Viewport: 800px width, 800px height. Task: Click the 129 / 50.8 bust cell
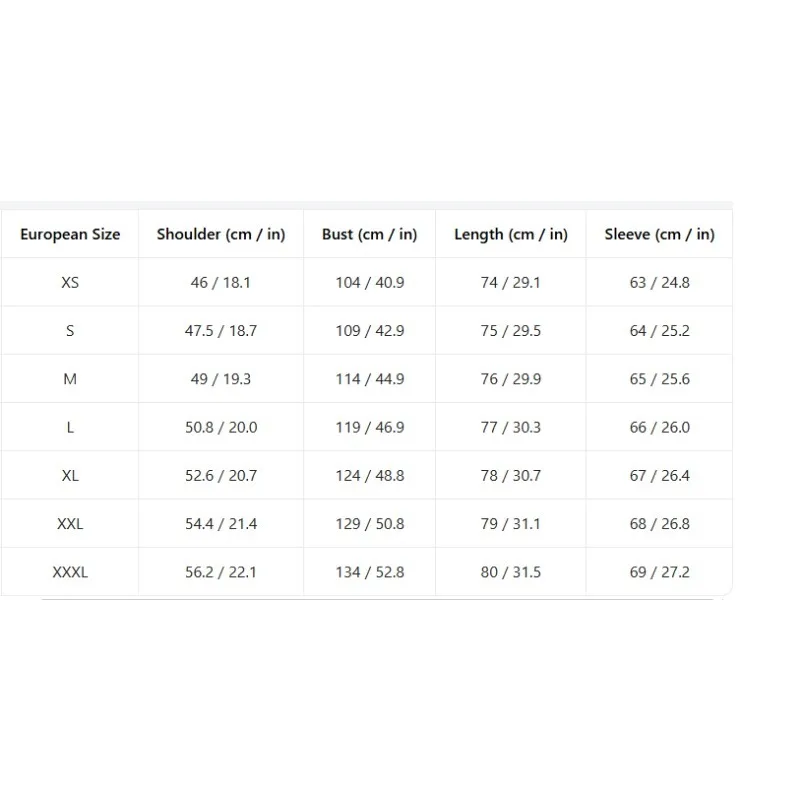[369, 524]
